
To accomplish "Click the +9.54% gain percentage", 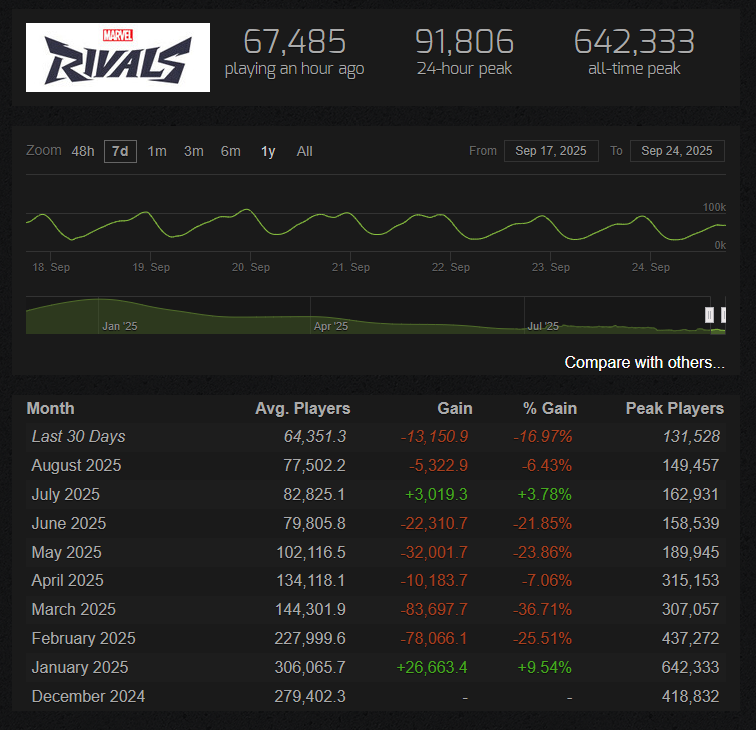I will tap(544, 667).
